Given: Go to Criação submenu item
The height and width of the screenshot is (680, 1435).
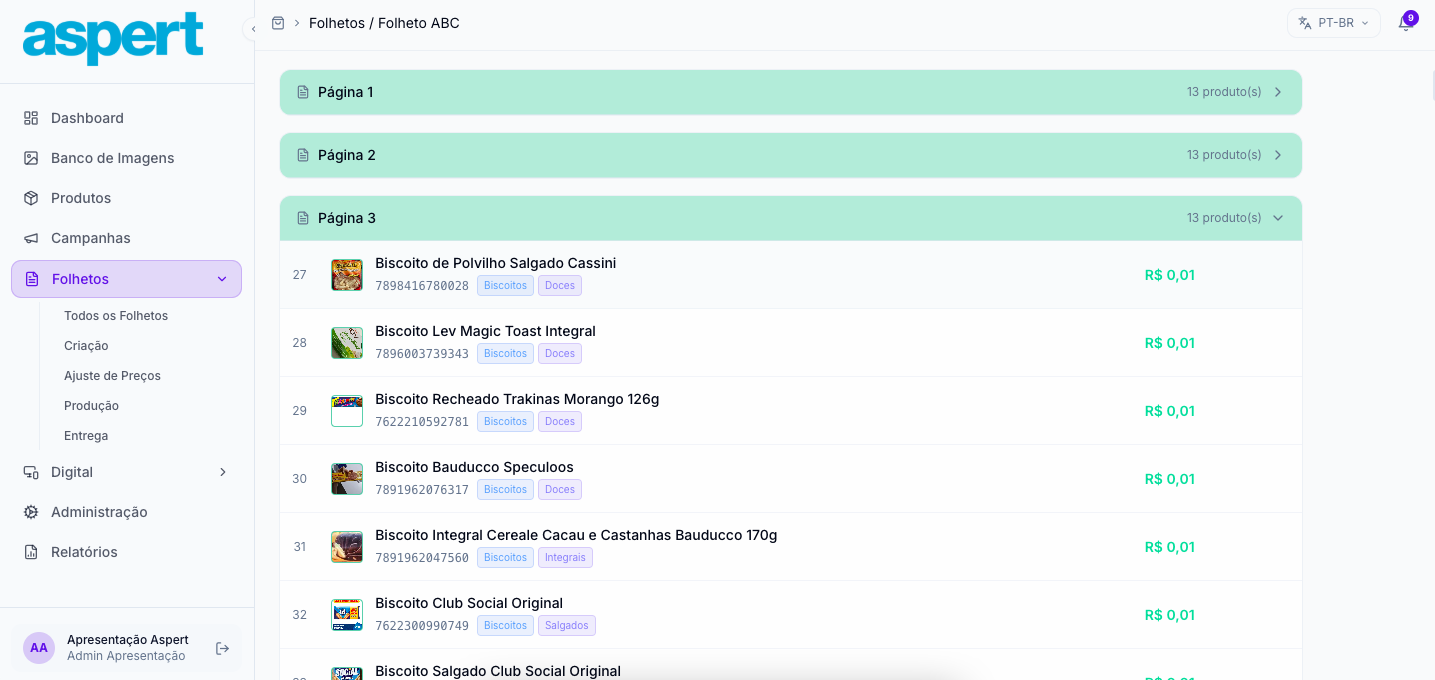Looking at the screenshot, I should (x=86, y=346).
